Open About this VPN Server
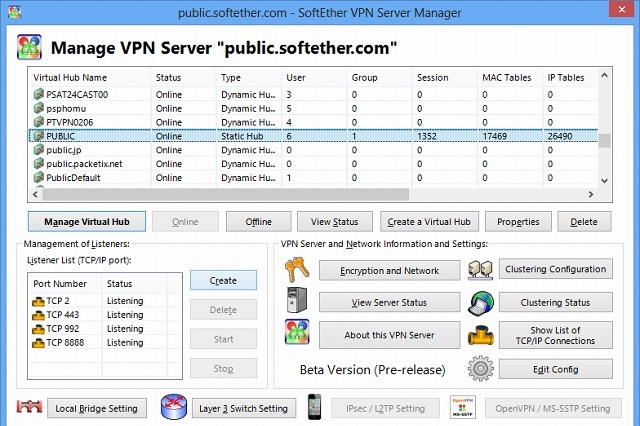This screenshot has height=426, width=640. (389, 335)
